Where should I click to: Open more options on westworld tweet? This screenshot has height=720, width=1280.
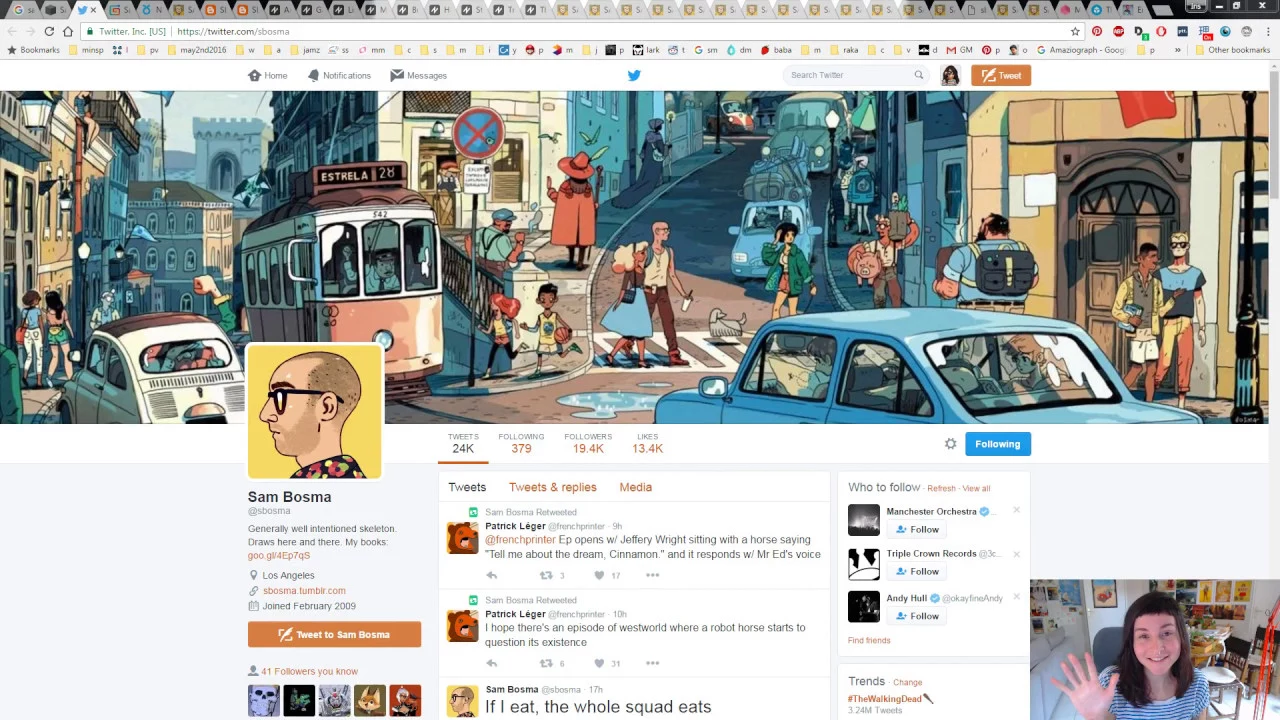653,663
